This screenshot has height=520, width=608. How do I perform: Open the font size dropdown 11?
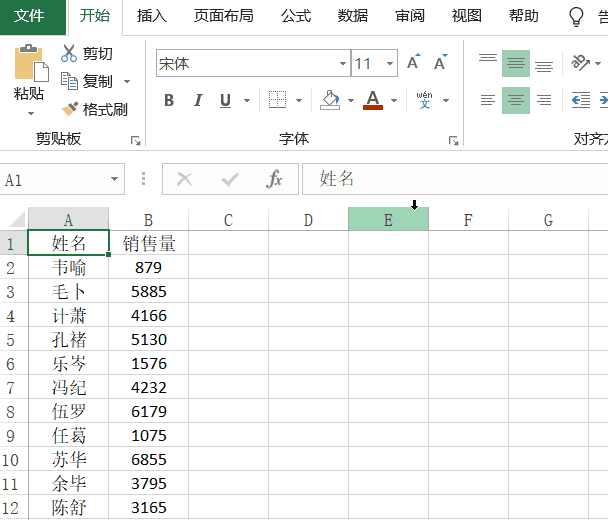pos(390,63)
